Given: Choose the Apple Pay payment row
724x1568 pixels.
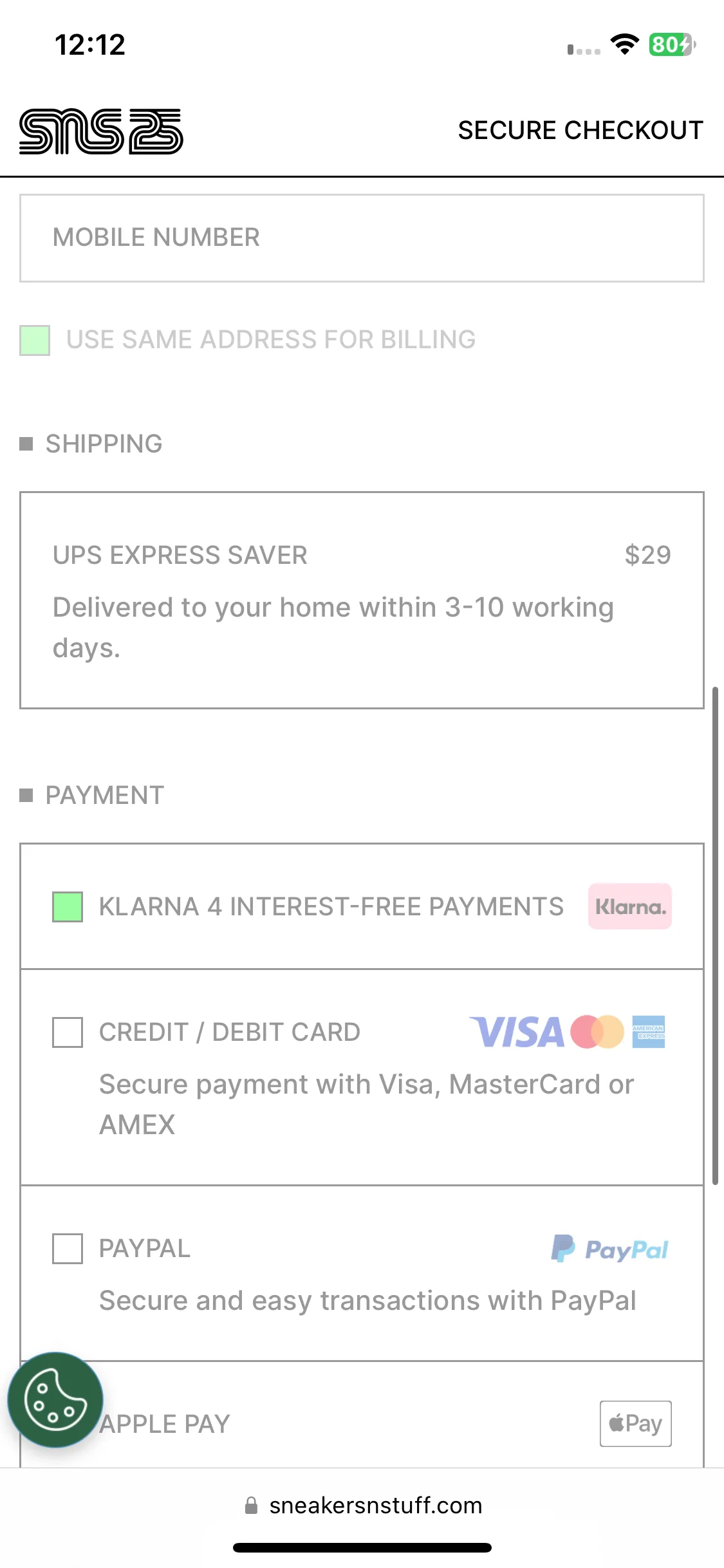Looking at the screenshot, I should [362, 1415].
